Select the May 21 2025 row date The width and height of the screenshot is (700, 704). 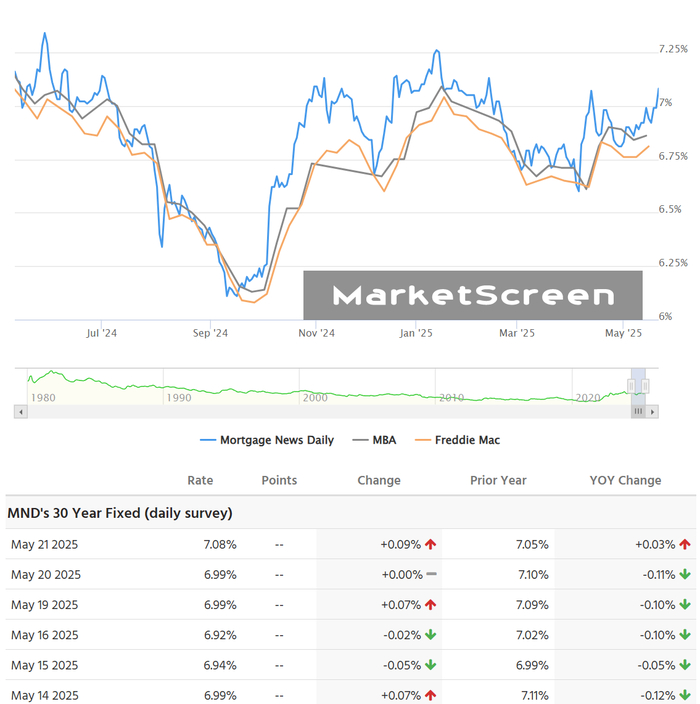tap(44, 544)
